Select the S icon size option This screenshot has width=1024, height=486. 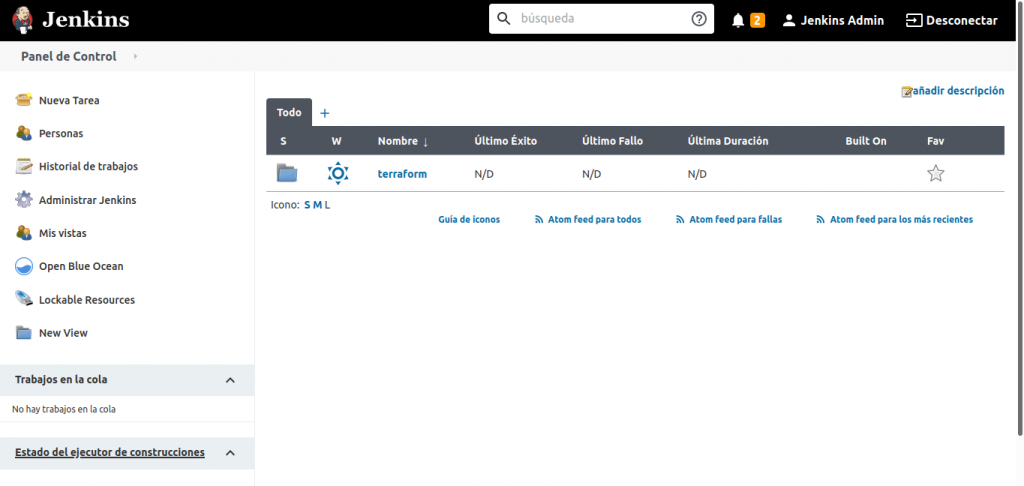[x=307, y=204]
